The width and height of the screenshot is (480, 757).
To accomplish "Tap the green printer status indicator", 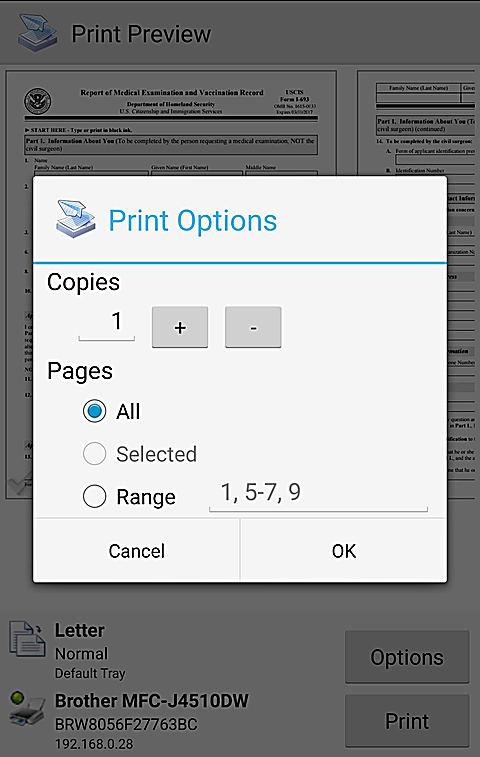I will pos(17,697).
